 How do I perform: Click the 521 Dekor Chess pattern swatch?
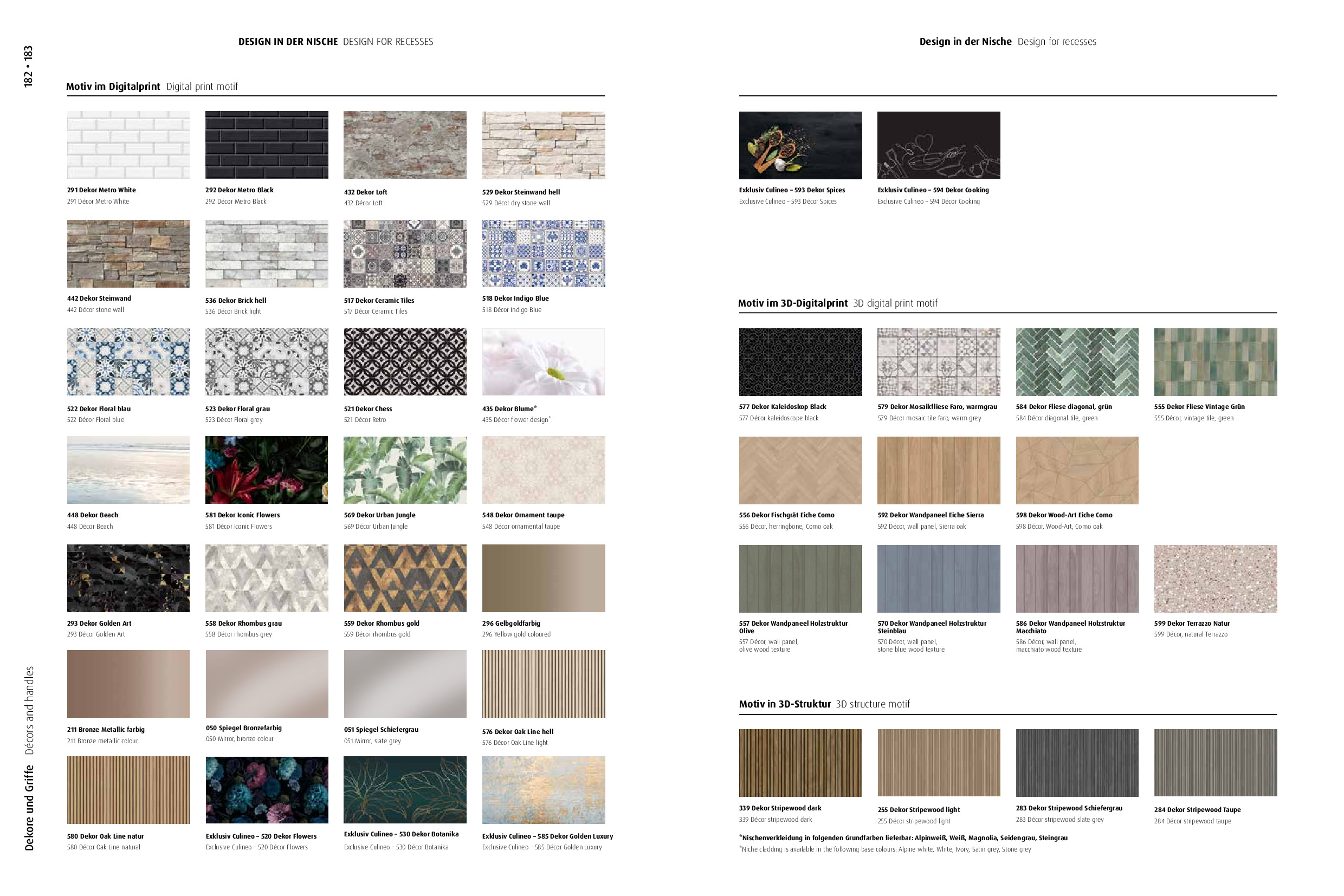pos(405,361)
